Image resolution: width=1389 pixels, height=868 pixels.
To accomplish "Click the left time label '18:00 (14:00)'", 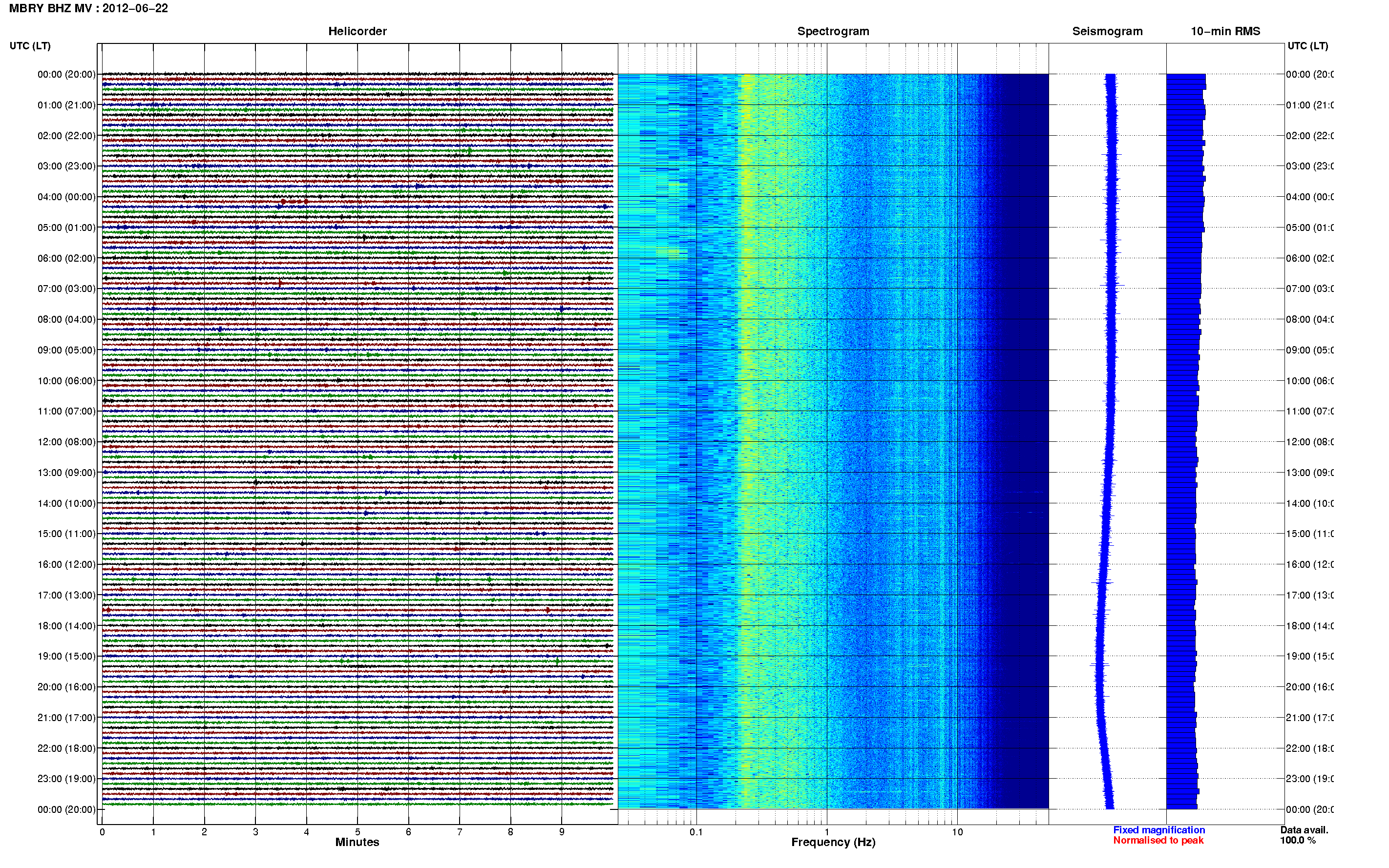I will point(66,626).
